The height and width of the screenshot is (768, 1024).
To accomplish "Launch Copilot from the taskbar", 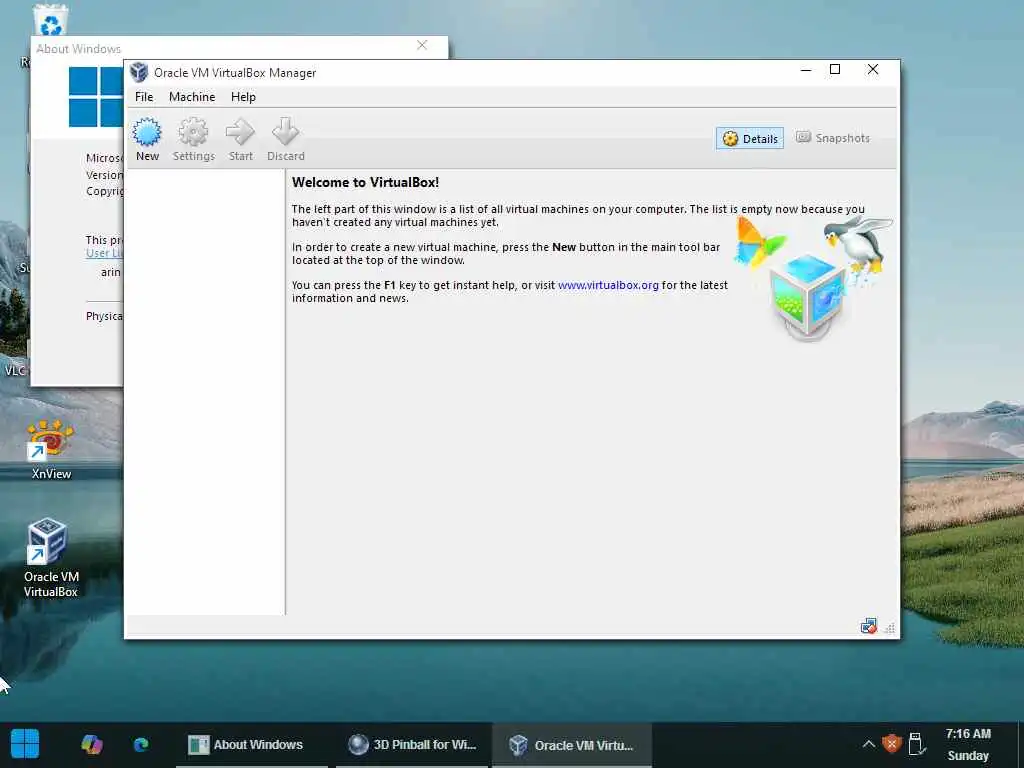I will point(91,744).
